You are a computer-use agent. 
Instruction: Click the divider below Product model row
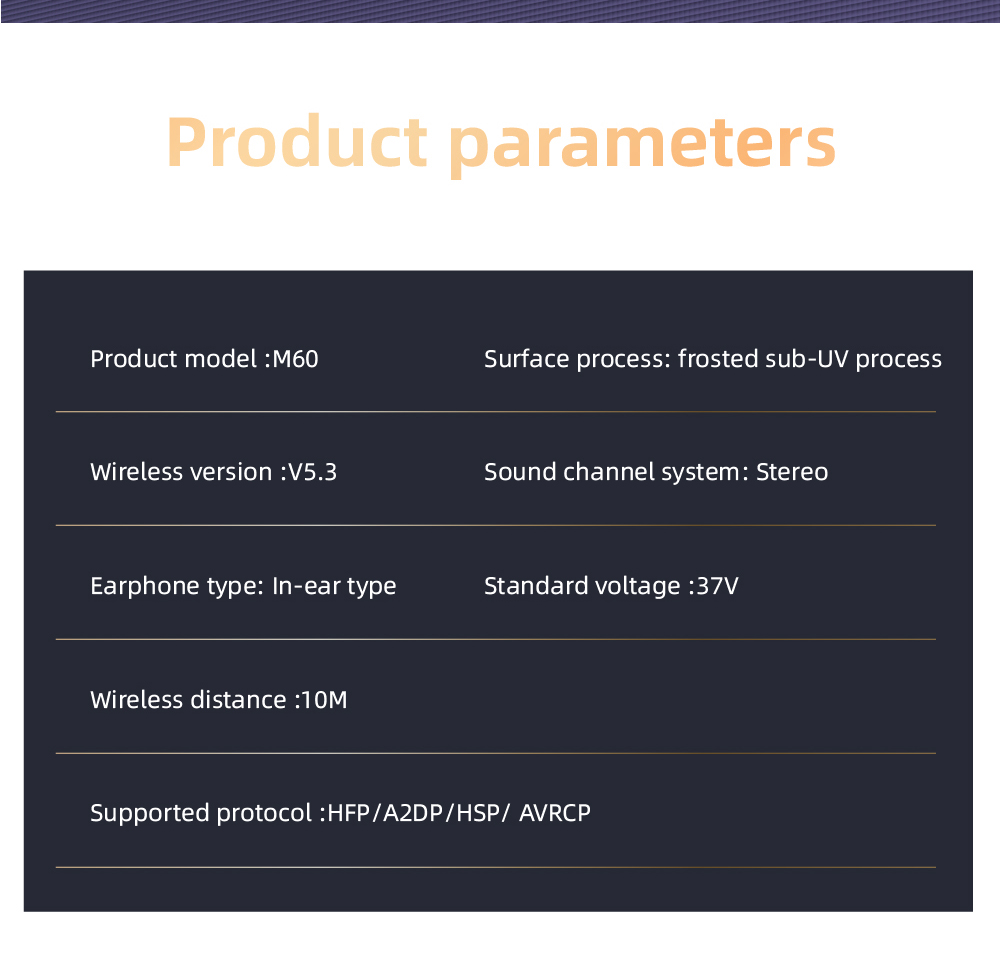coord(496,412)
